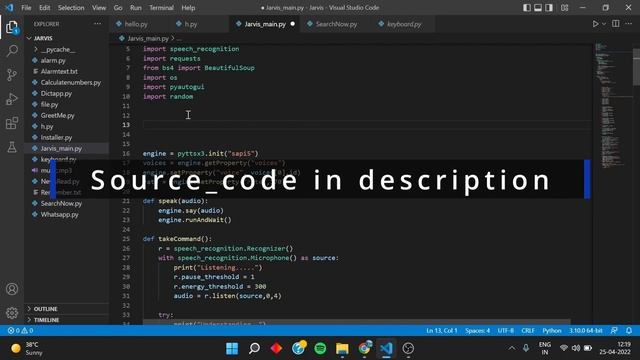Open the Extensions view
640x360 pixels.
(12, 123)
